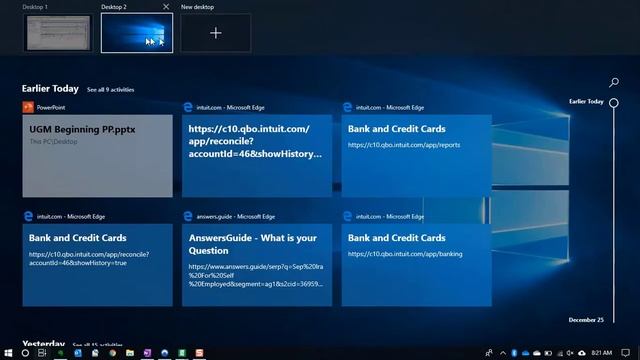Open the Action Center notifications icon
This screenshot has height=360, width=640.
coord(625,353)
